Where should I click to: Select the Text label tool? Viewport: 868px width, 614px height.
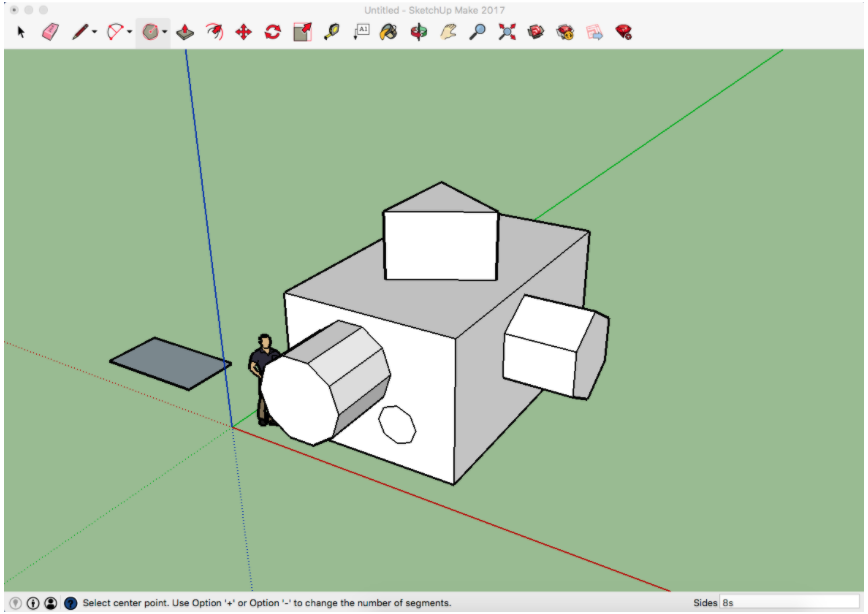(x=361, y=32)
